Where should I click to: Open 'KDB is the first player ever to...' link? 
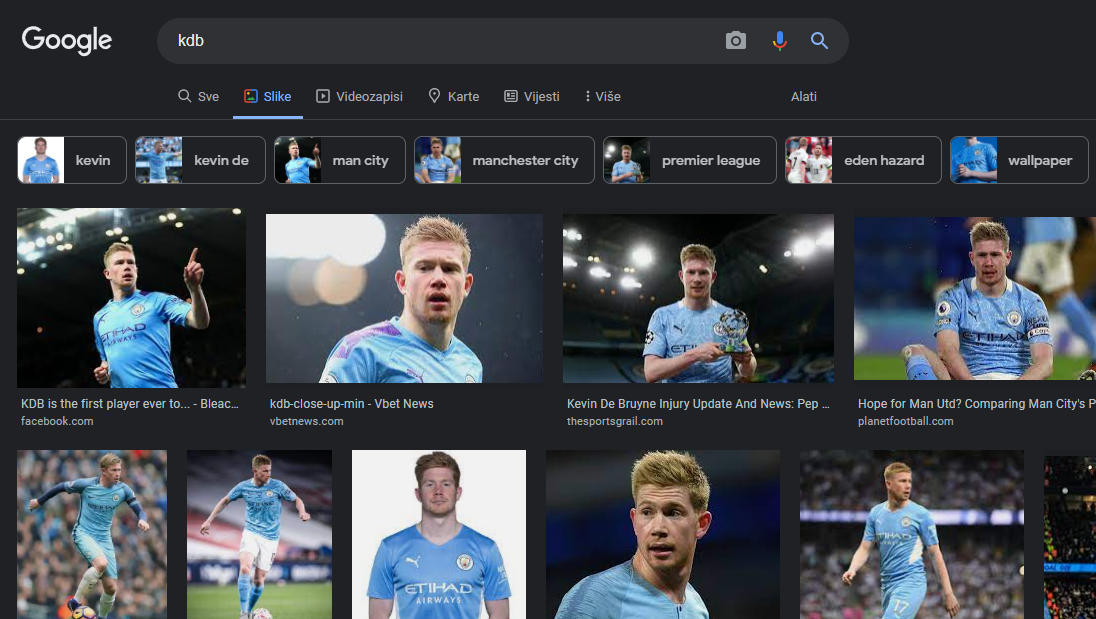pos(130,404)
